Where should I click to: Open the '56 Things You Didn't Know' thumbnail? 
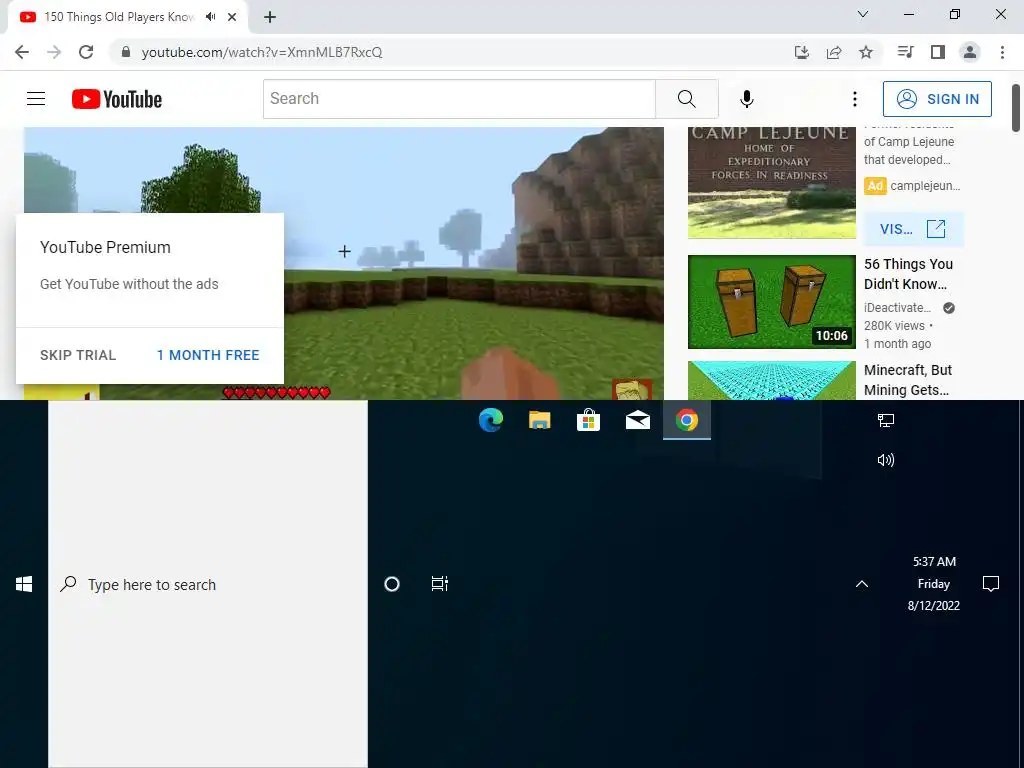tap(771, 302)
